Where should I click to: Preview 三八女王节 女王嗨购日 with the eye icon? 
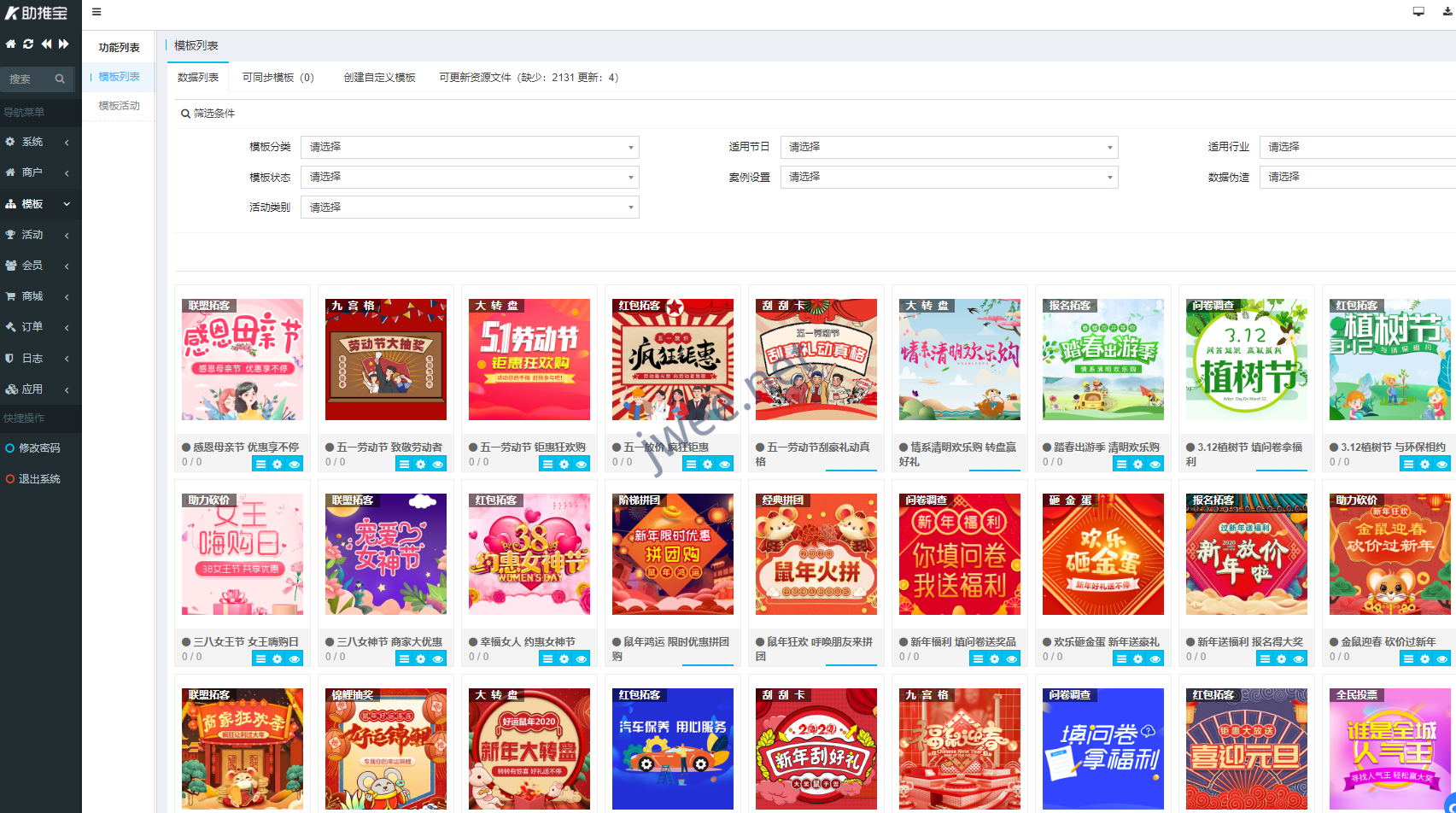tap(295, 659)
